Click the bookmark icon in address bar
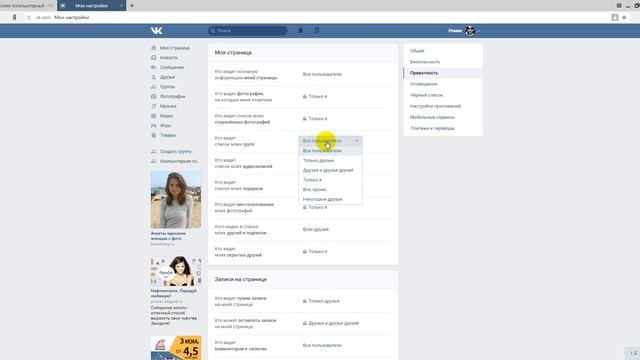This screenshot has height=360, width=640. tap(615, 18)
